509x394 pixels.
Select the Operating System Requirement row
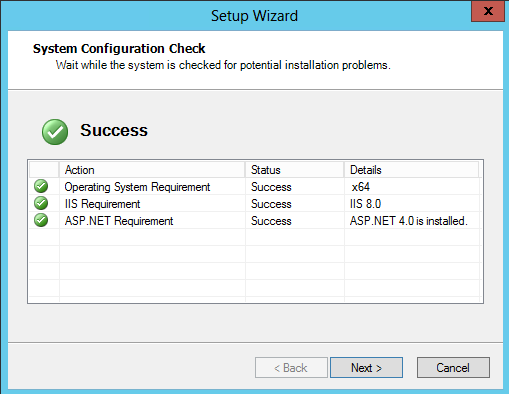[255, 187]
